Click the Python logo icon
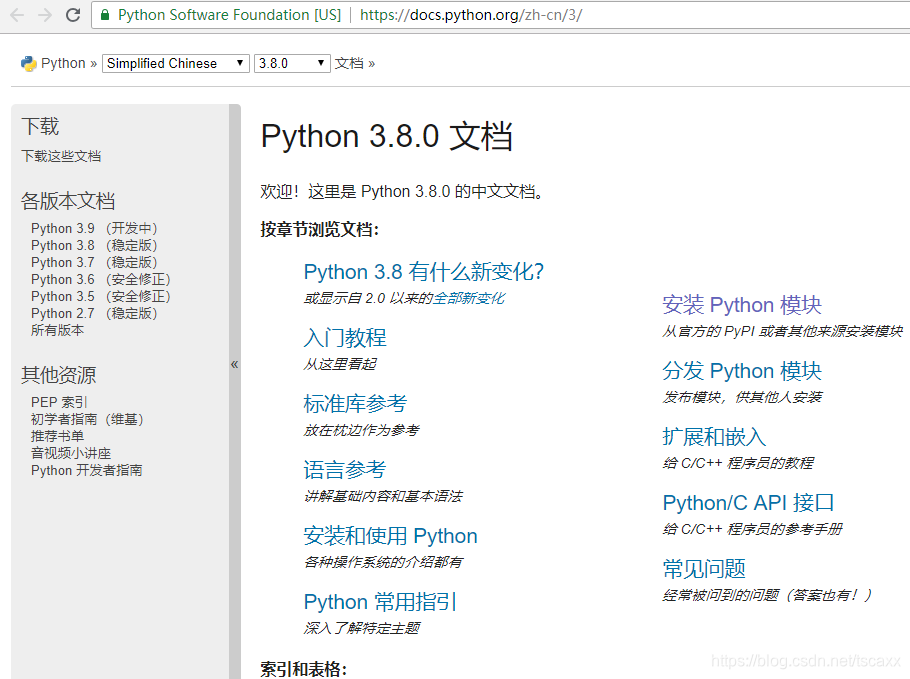This screenshot has height=679, width=910. pos(28,63)
